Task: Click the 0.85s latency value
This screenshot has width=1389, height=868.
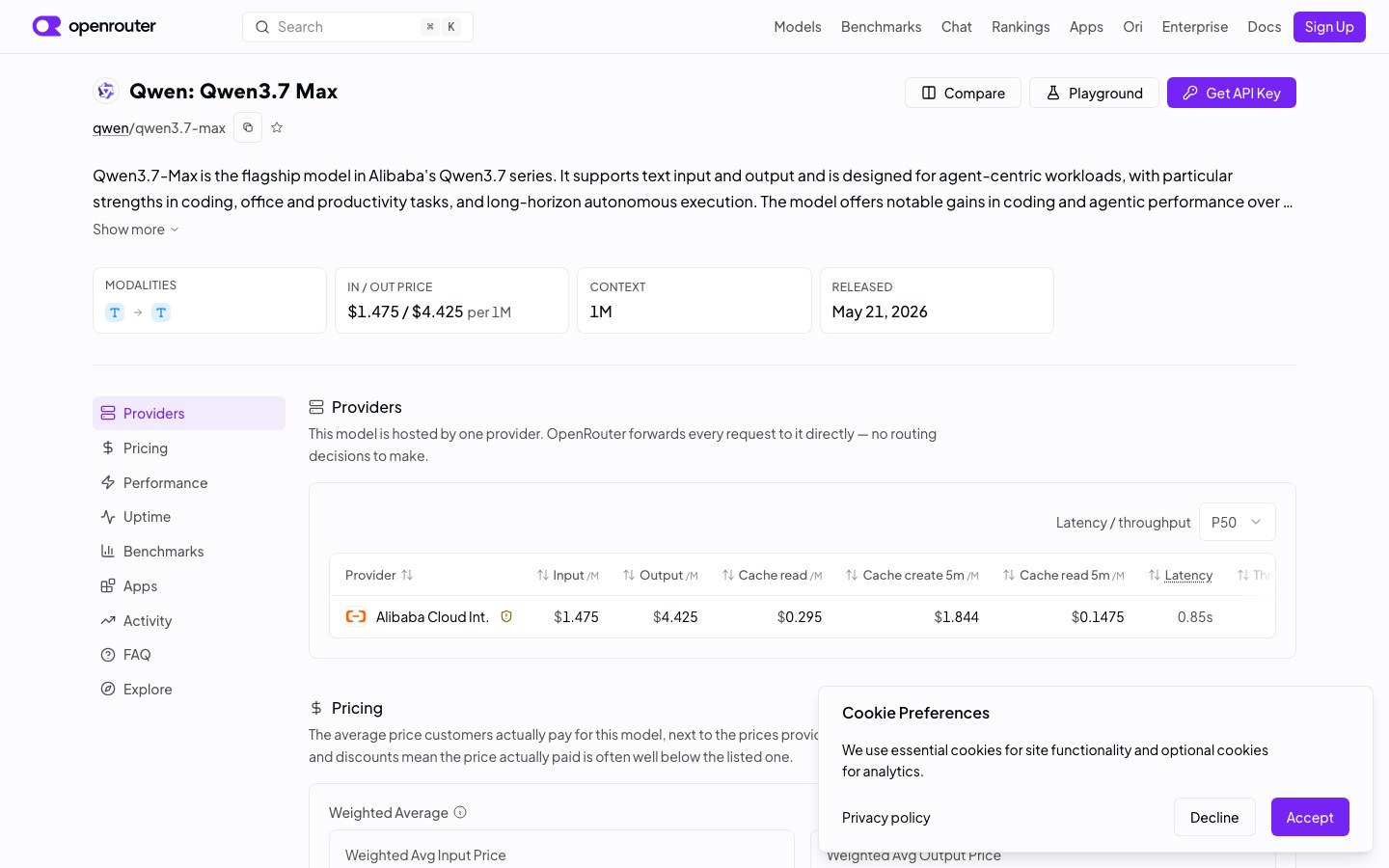Action: click(1195, 616)
